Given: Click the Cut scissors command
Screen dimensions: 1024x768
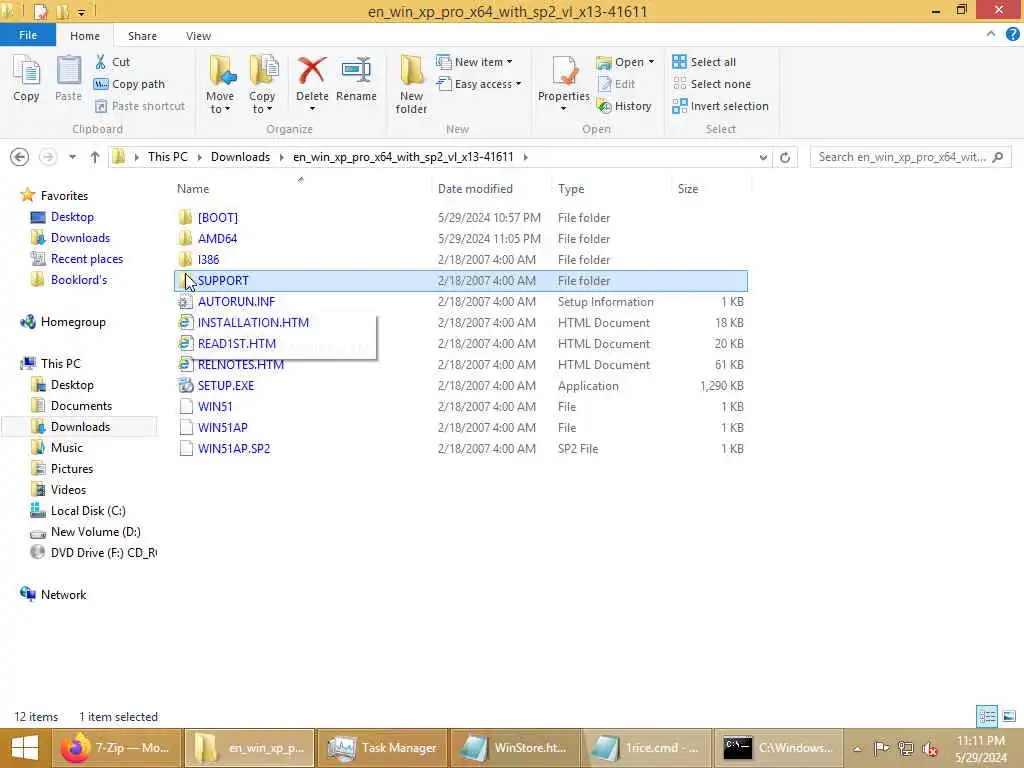Looking at the screenshot, I should pos(112,62).
